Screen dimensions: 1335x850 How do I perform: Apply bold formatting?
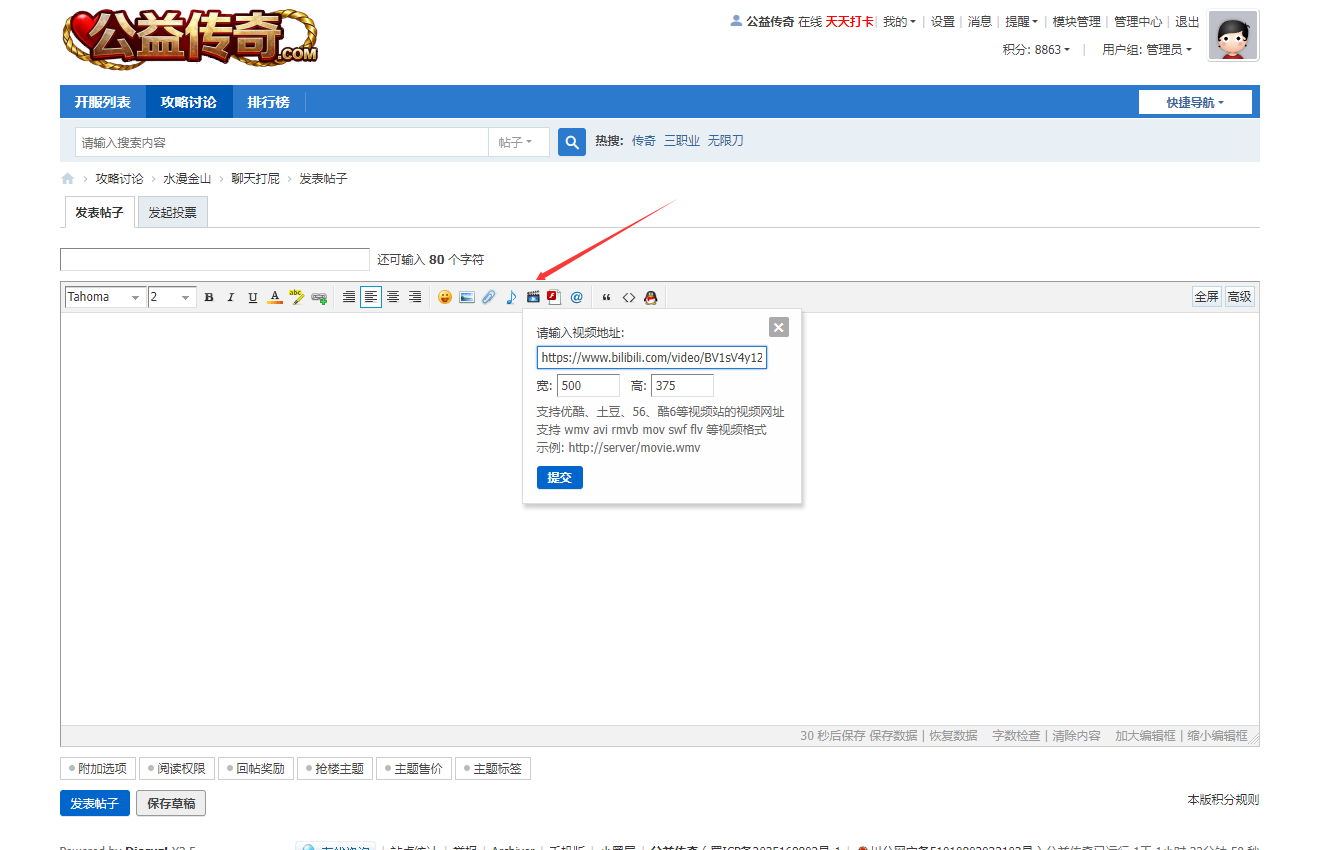208,296
